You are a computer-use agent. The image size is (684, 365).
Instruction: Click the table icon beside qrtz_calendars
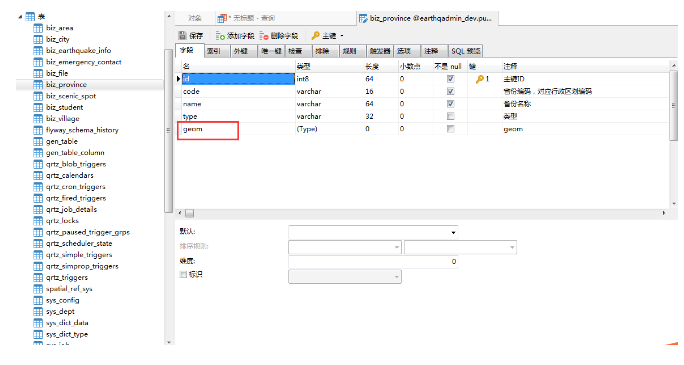(38, 176)
